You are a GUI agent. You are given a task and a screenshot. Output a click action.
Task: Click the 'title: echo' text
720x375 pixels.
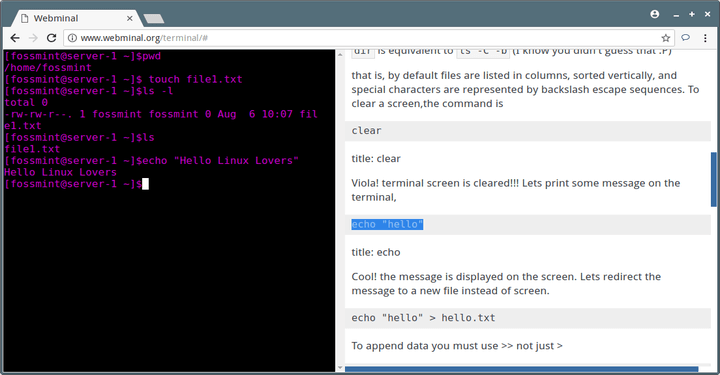click(x=376, y=252)
